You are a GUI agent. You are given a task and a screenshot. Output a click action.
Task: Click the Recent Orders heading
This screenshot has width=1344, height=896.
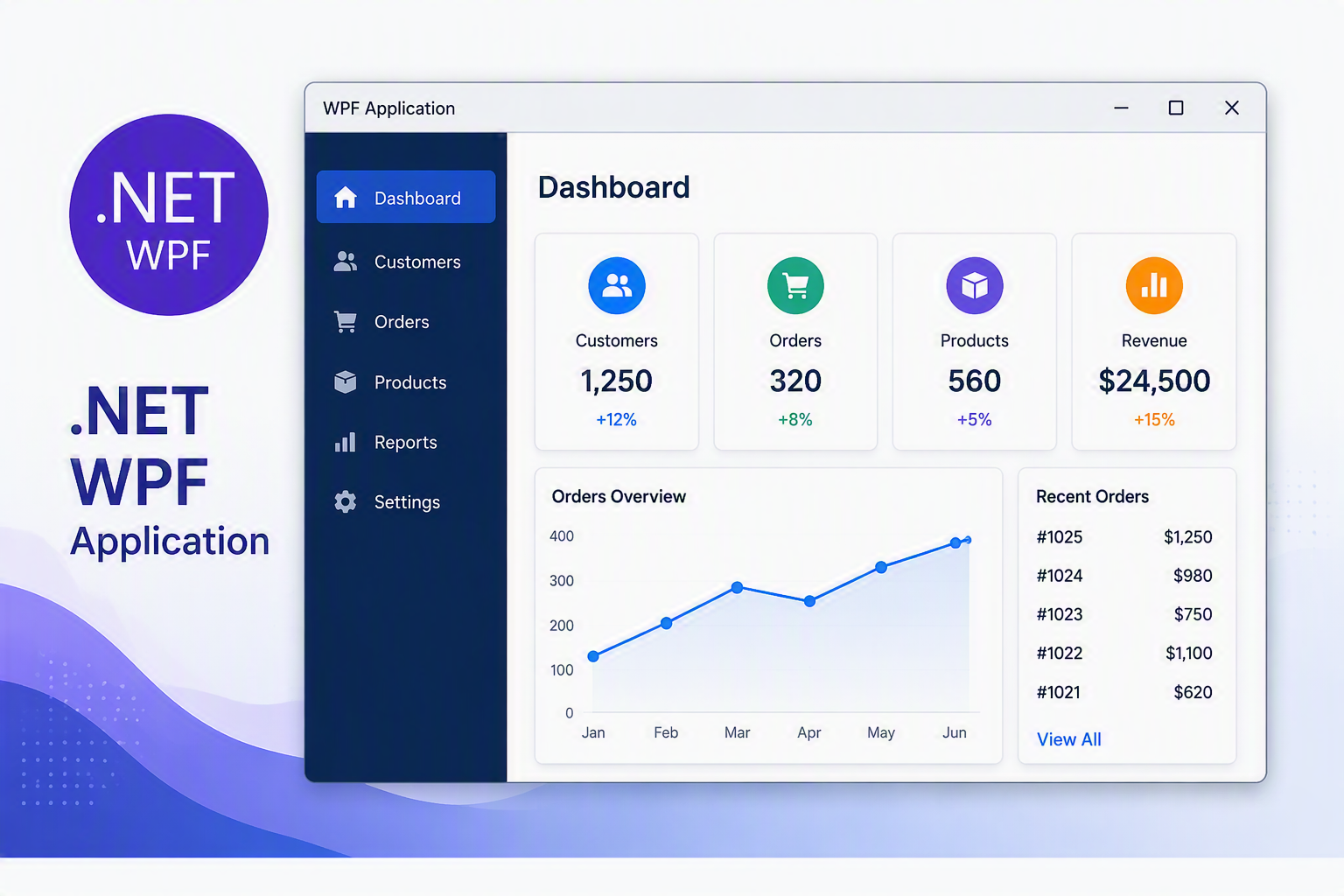click(1092, 496)
